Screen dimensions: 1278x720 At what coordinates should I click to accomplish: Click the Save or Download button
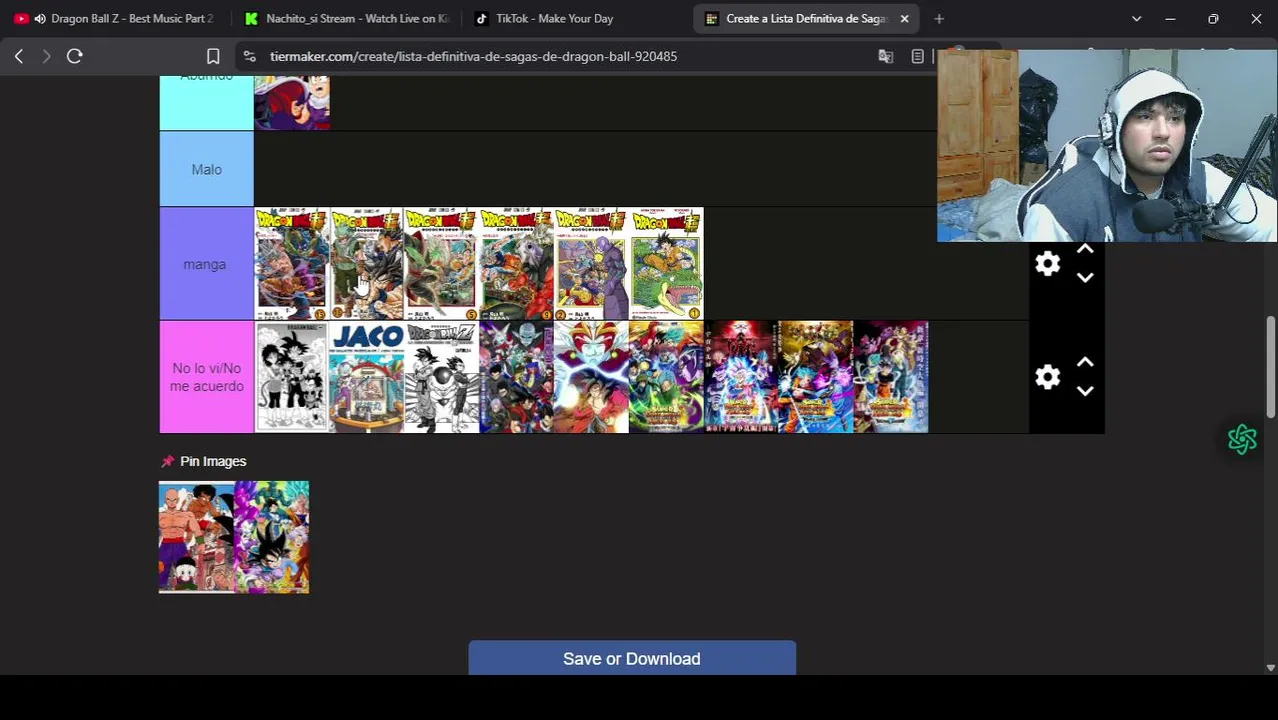[632, 658]
